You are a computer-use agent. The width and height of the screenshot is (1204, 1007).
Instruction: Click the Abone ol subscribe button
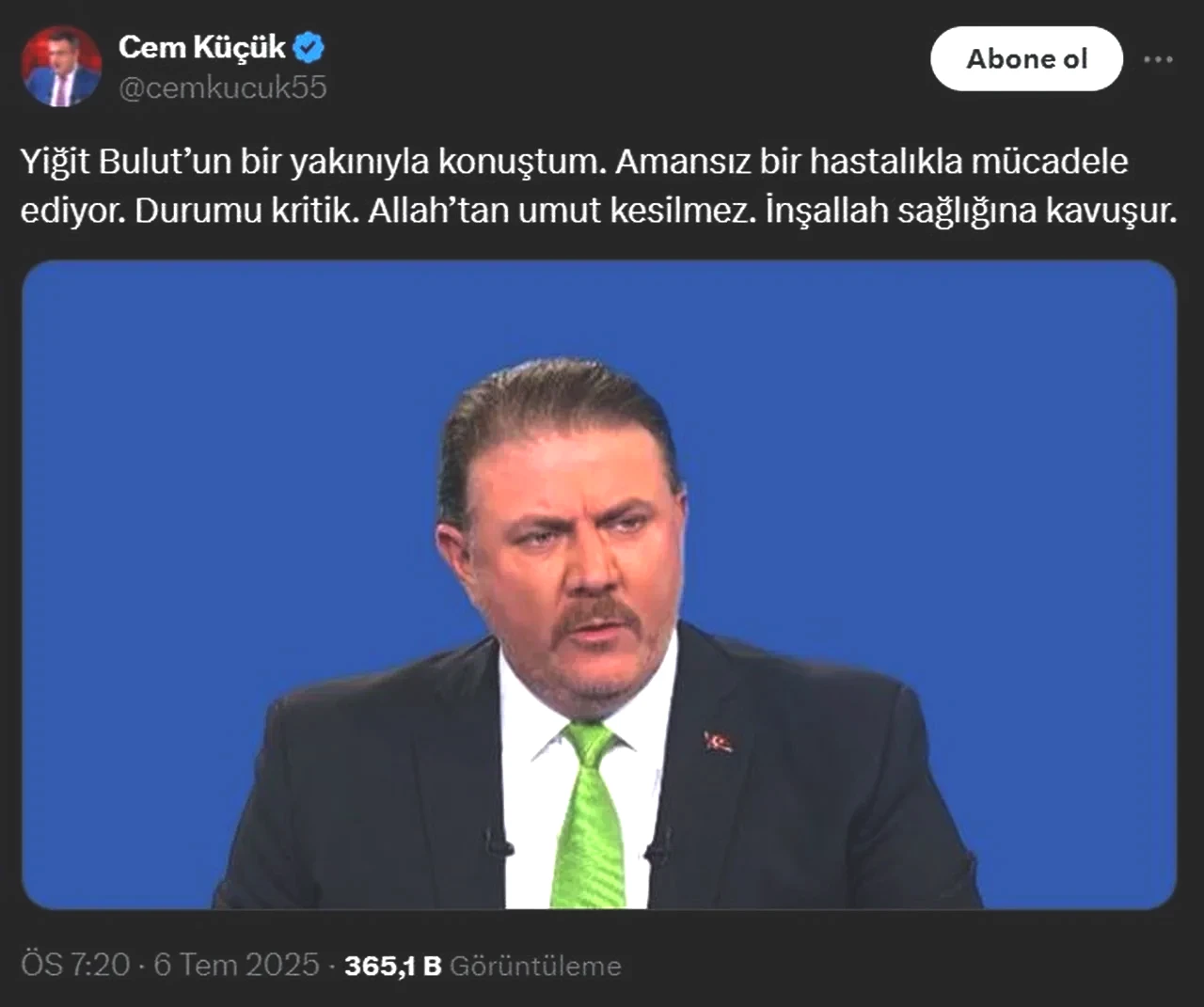(x=1026, y=59)
